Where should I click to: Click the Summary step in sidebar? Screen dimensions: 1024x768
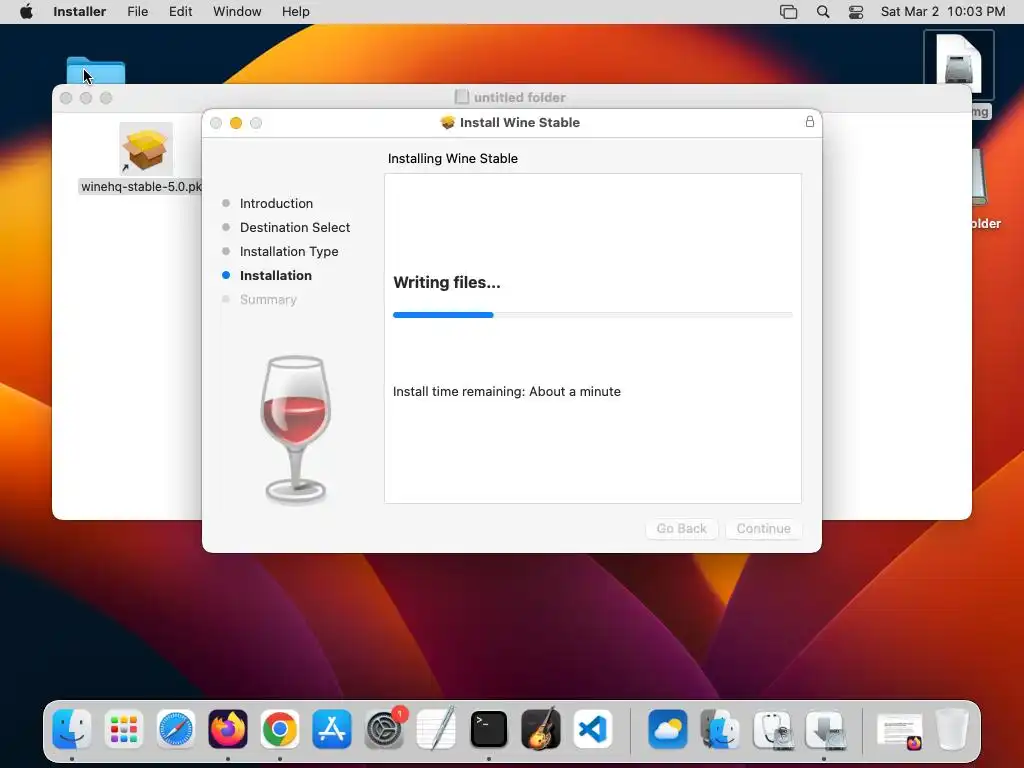click(268, 300)
